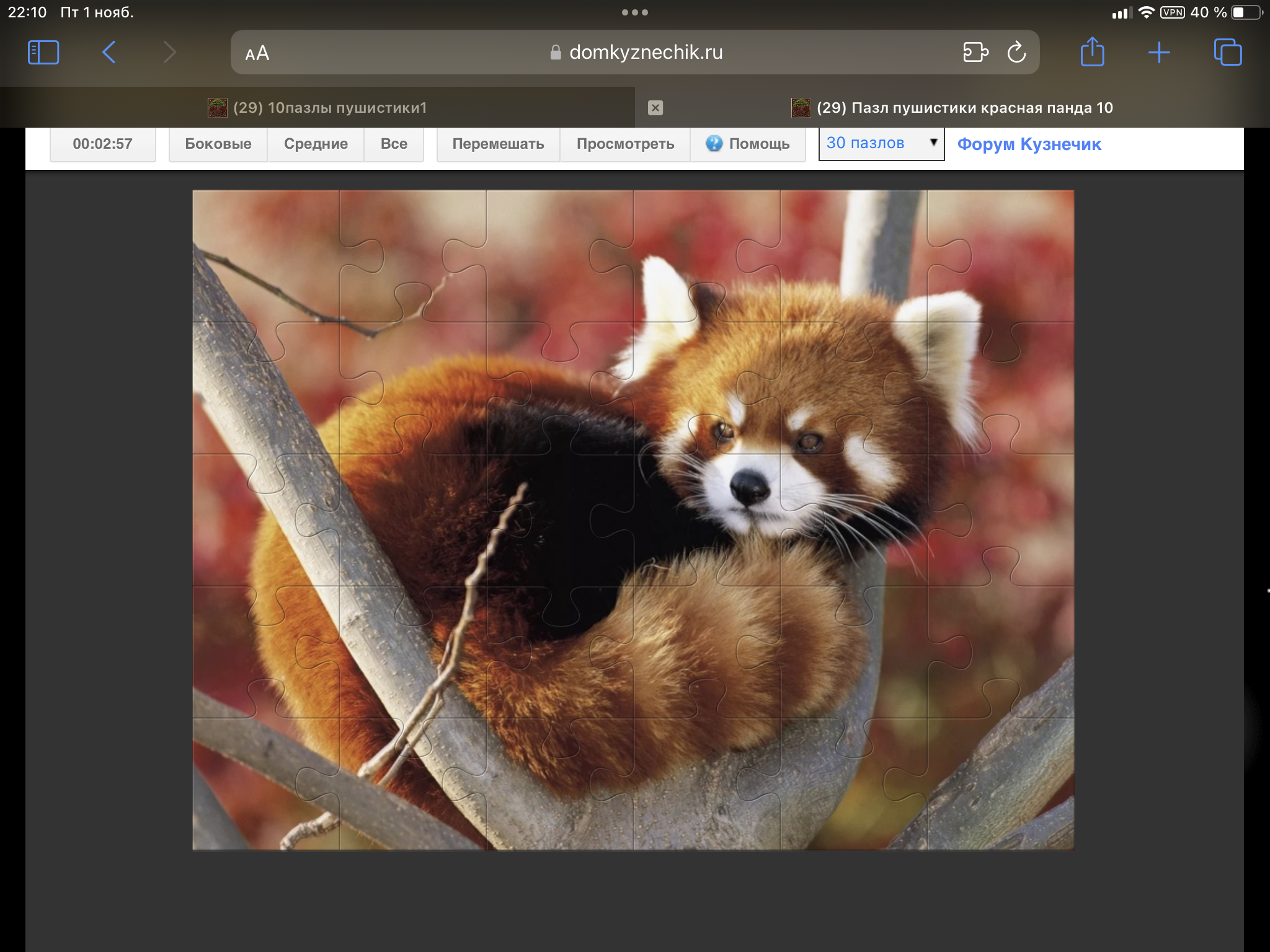Tap the 22:10 clock in status bar
Viewport: 1270px width, 952px height.
pyautogui.click(x=27, y=12)
